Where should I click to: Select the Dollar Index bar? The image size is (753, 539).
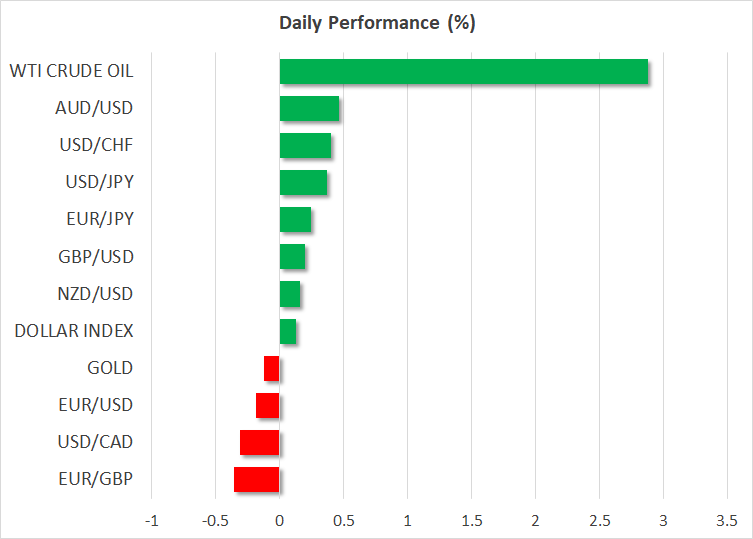(x=287, y=331)
